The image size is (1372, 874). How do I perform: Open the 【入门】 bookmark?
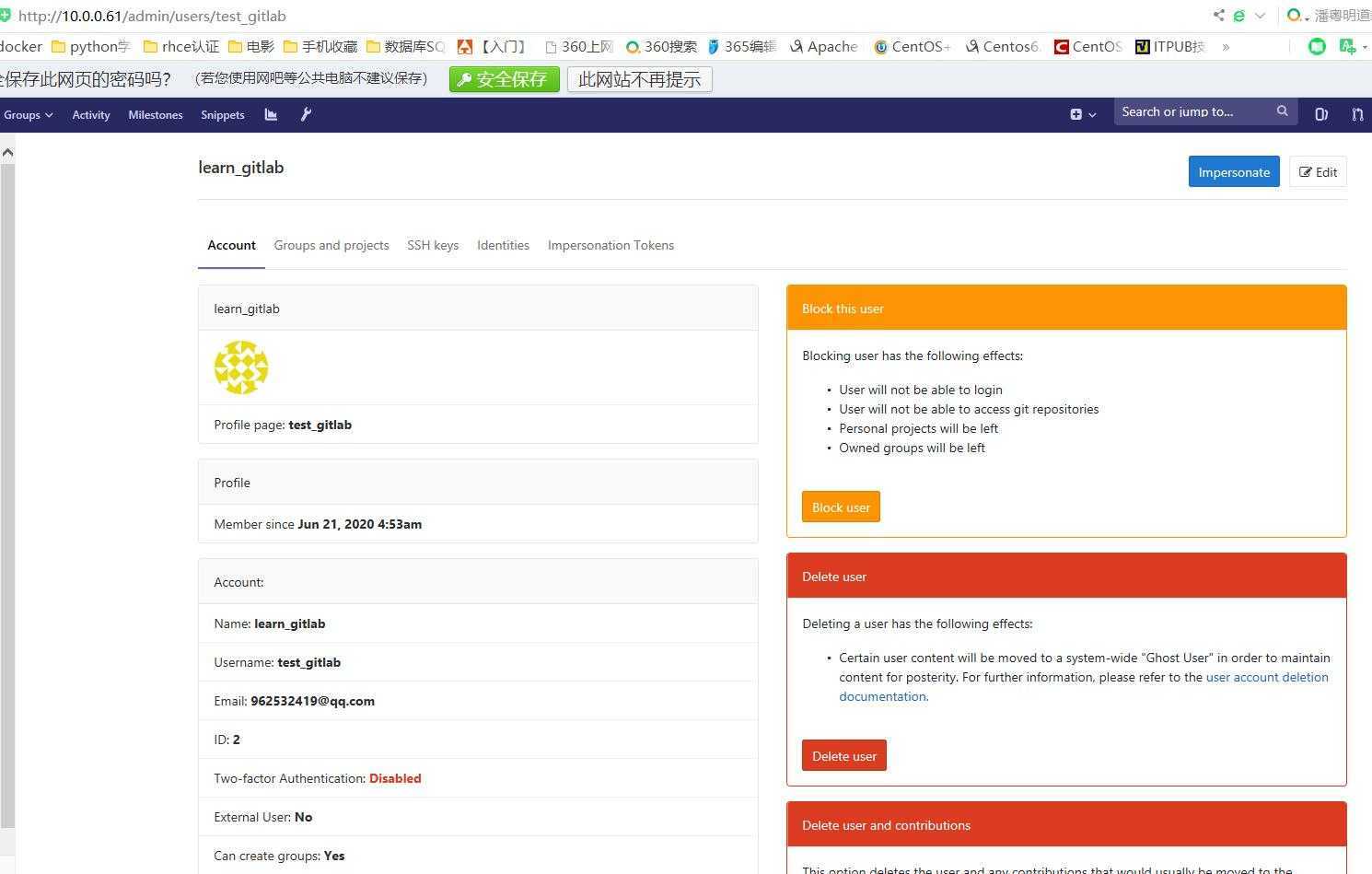(x=492, y=46)
